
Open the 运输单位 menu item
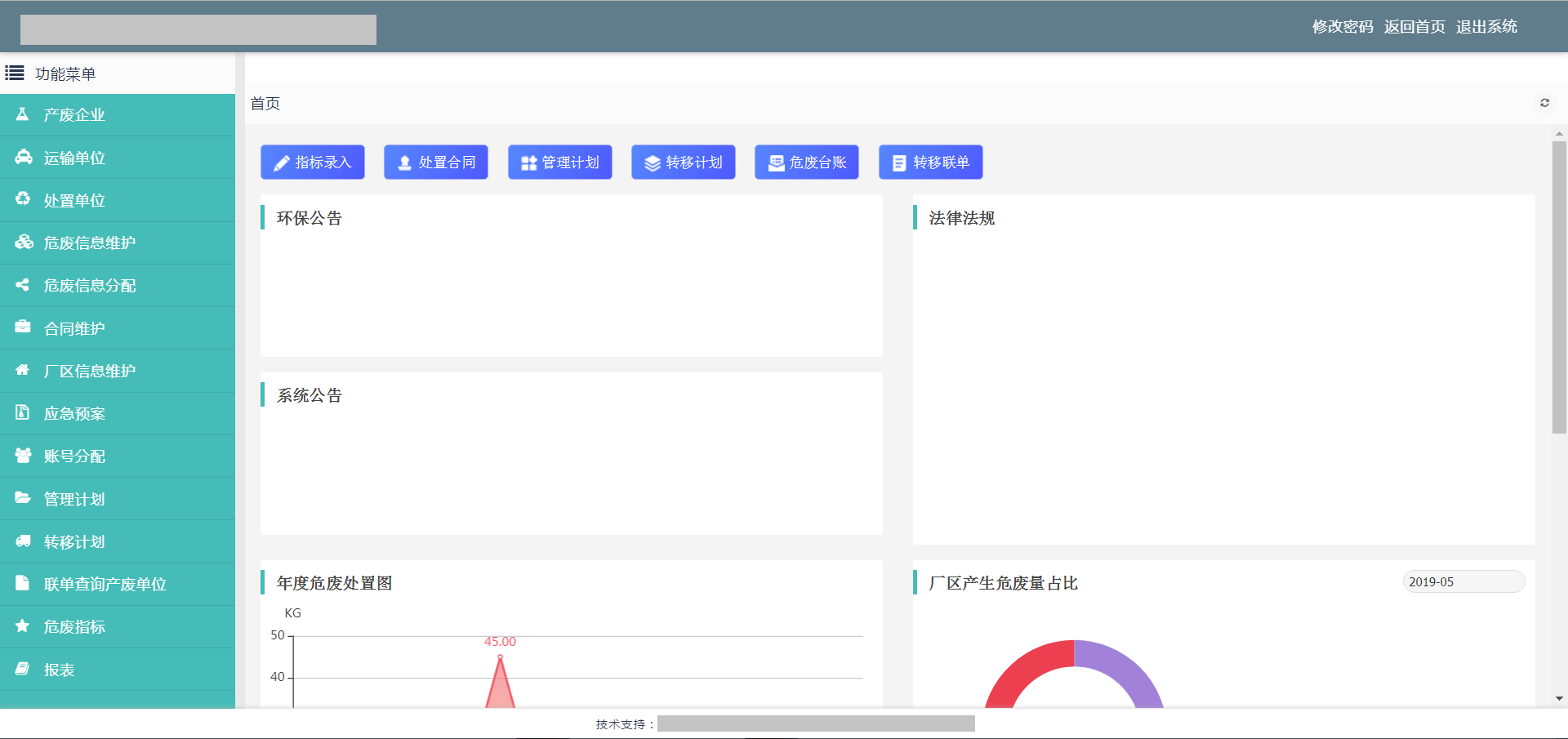[118, 158]
